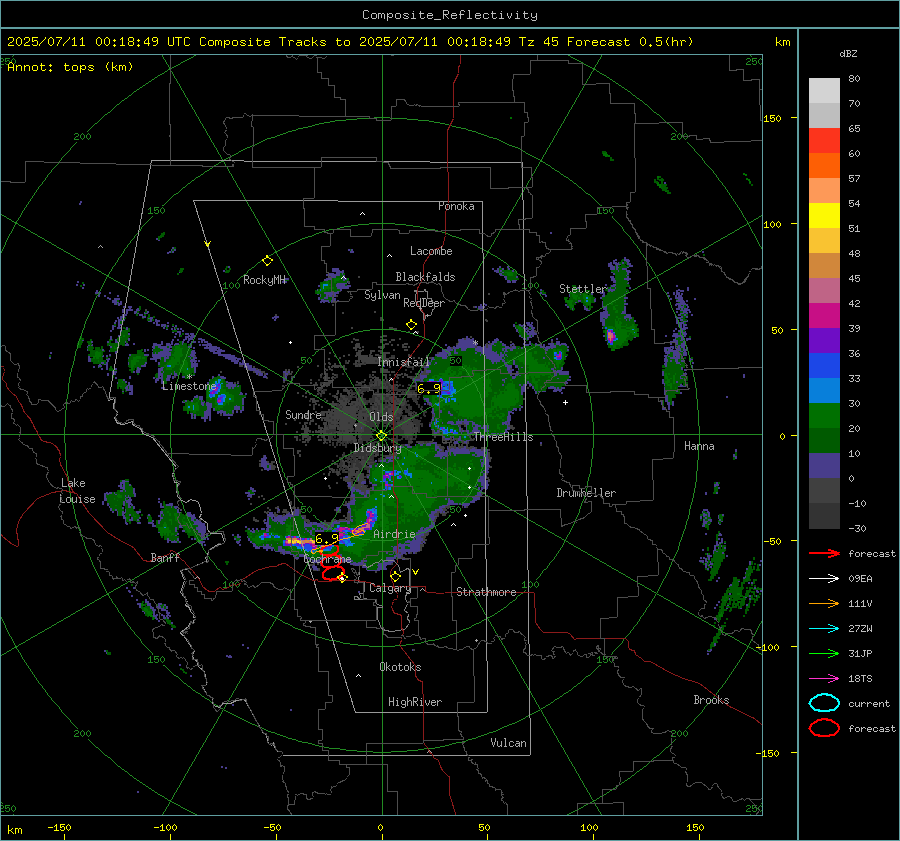The image size is (900, 841).
Task: Select the red 60–65 dBZ swatch
Action: pyautogui.click(x=824, y=141)
